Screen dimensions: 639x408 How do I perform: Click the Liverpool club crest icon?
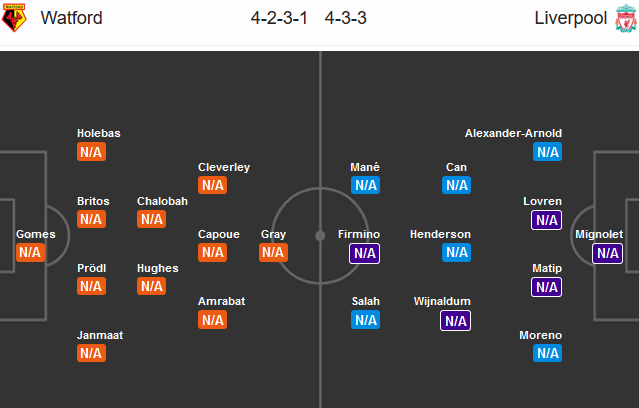point(626,18)
